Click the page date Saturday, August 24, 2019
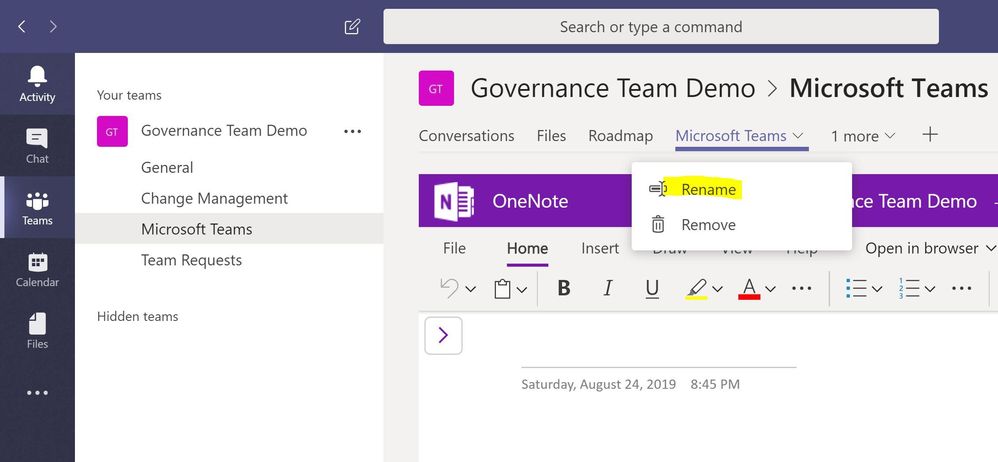The image size is (998, 462). coord(598,384)
